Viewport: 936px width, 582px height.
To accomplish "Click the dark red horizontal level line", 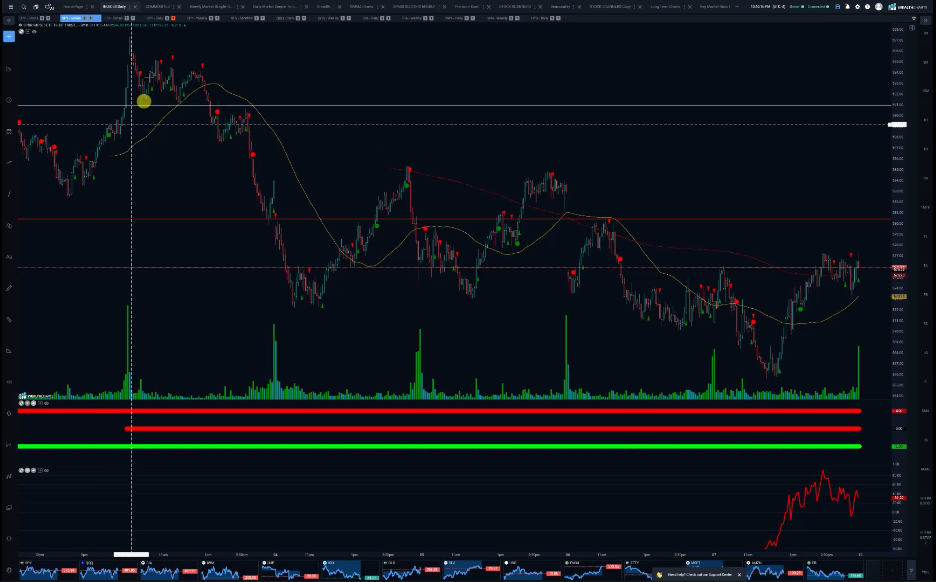I will [x=455, y=219].
